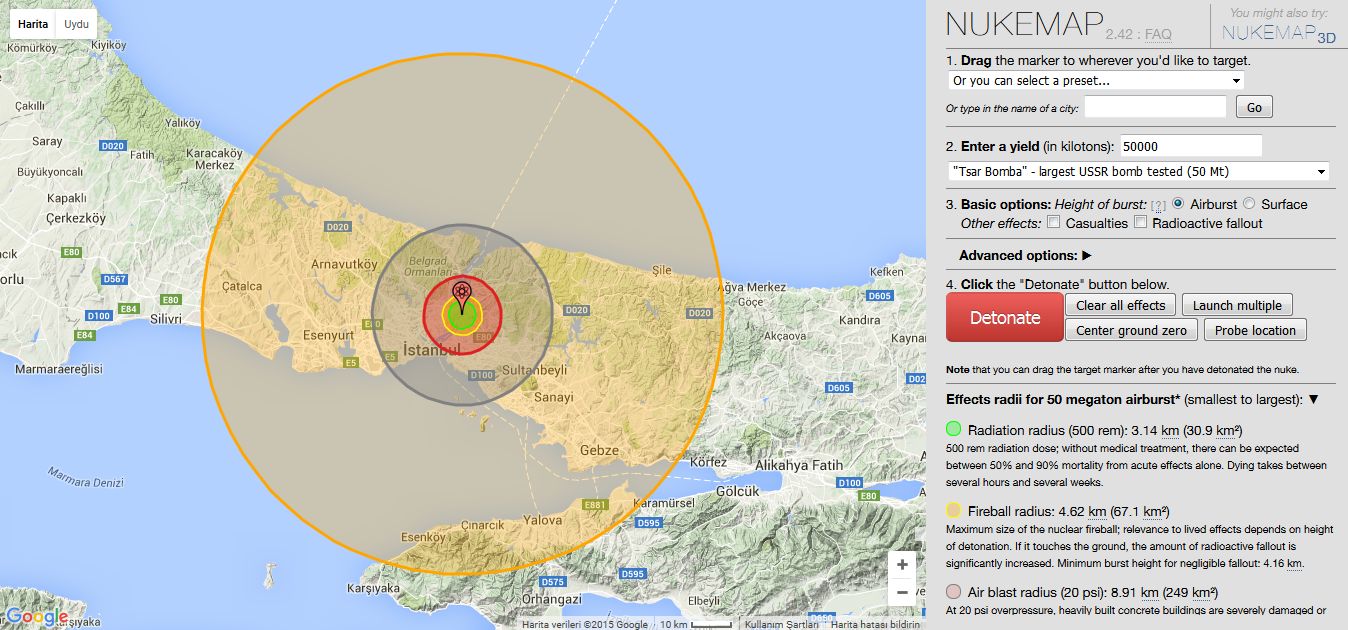The height and width of the screenshot is (630, 1348).
Task: Click the Alikahya Fatih label on map
Action: 800,465
